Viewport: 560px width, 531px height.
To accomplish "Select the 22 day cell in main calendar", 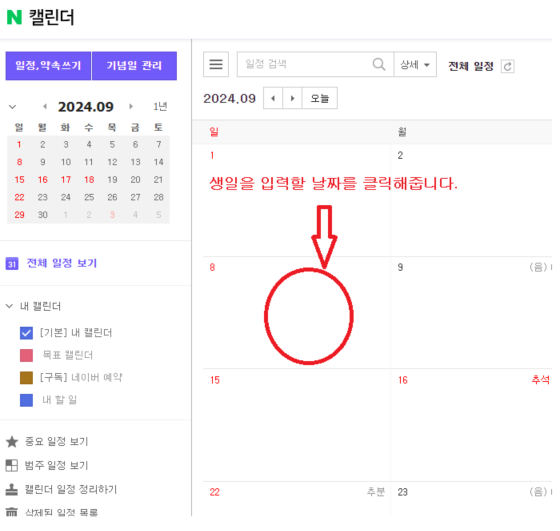I will (x=297, y=499).
